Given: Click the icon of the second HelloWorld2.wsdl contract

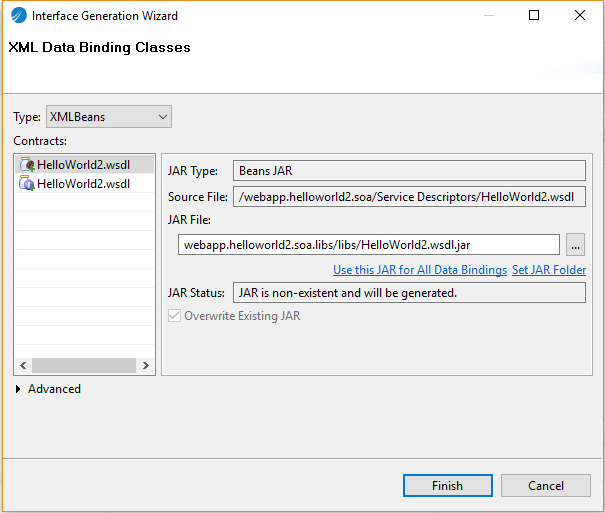Looking at the screenshot, I should click(27, 184).
